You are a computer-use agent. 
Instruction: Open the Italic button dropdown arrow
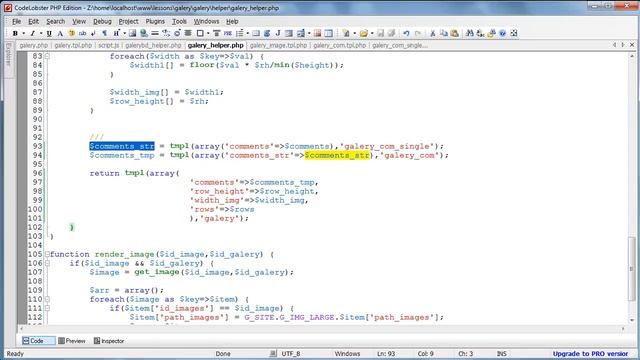[41, 33]
